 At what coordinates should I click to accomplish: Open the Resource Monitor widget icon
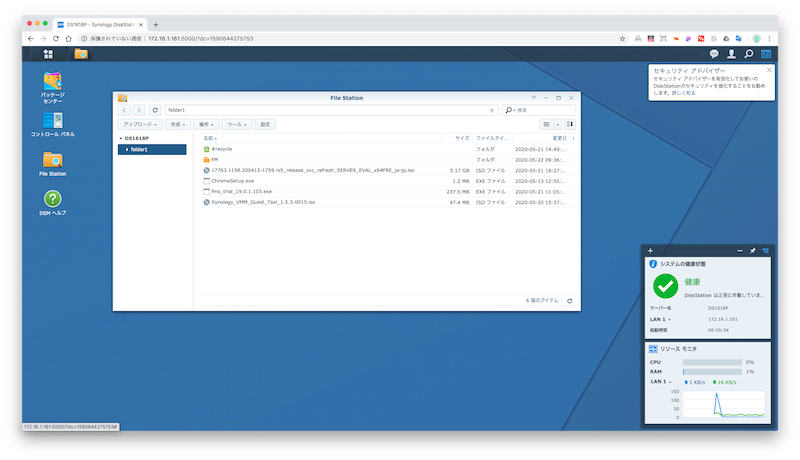[x=653, y=349]
